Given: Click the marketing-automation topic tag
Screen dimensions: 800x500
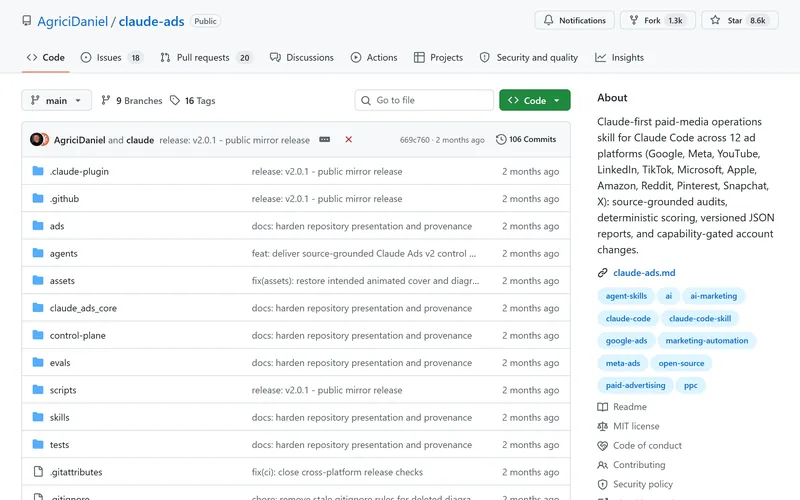Looking at the screenshot, I should click(707, 341).
